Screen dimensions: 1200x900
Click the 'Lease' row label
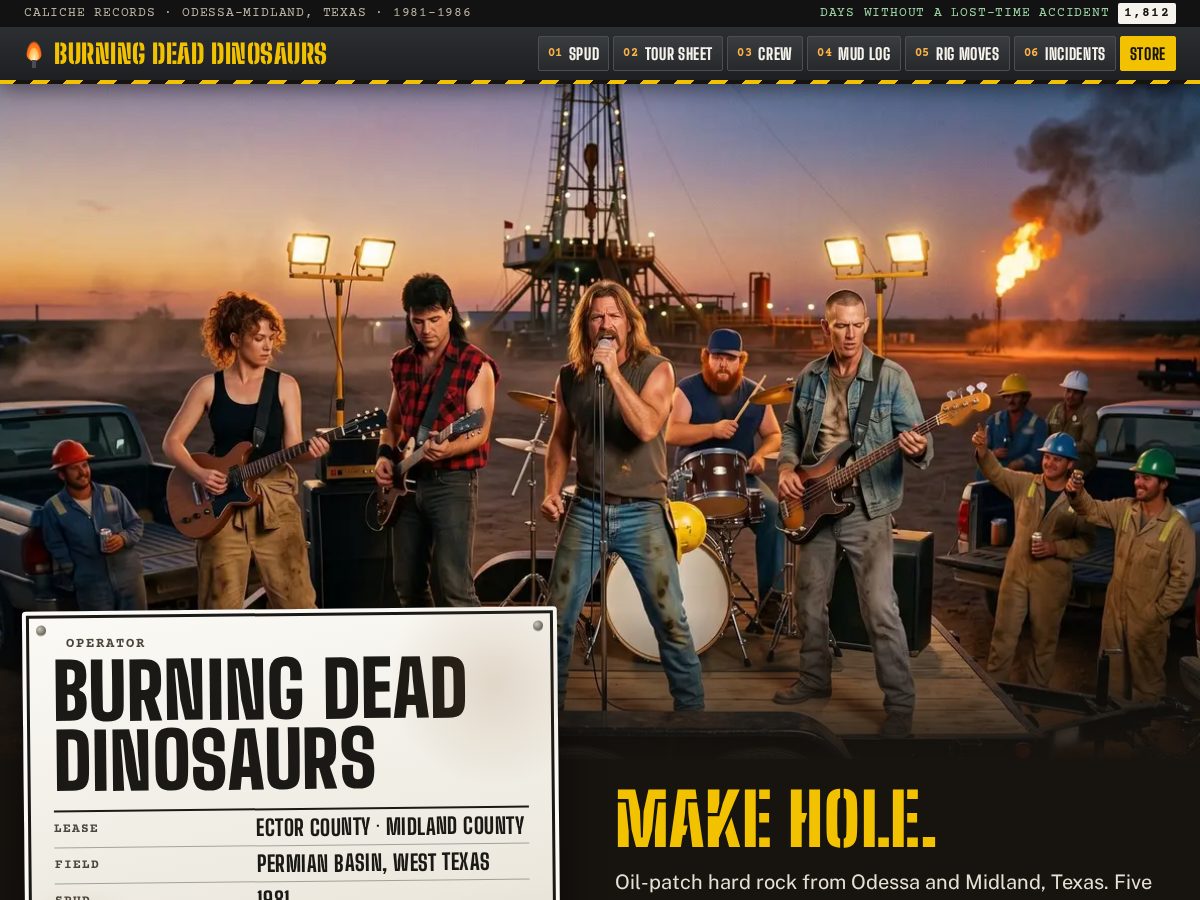pos(76,828)
